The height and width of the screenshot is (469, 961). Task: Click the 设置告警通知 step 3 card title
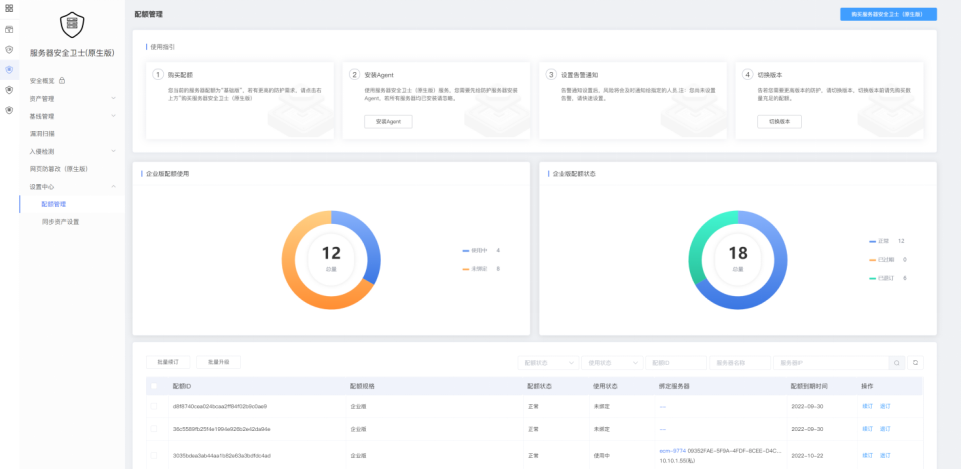click(x=579, y=75)
